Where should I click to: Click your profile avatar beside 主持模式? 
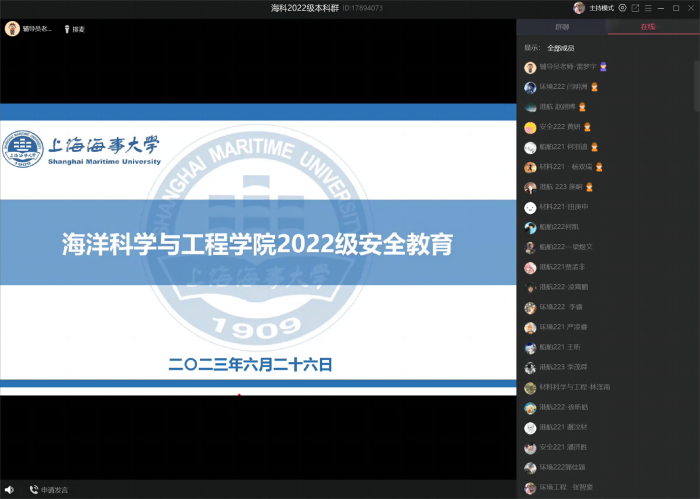579,8
